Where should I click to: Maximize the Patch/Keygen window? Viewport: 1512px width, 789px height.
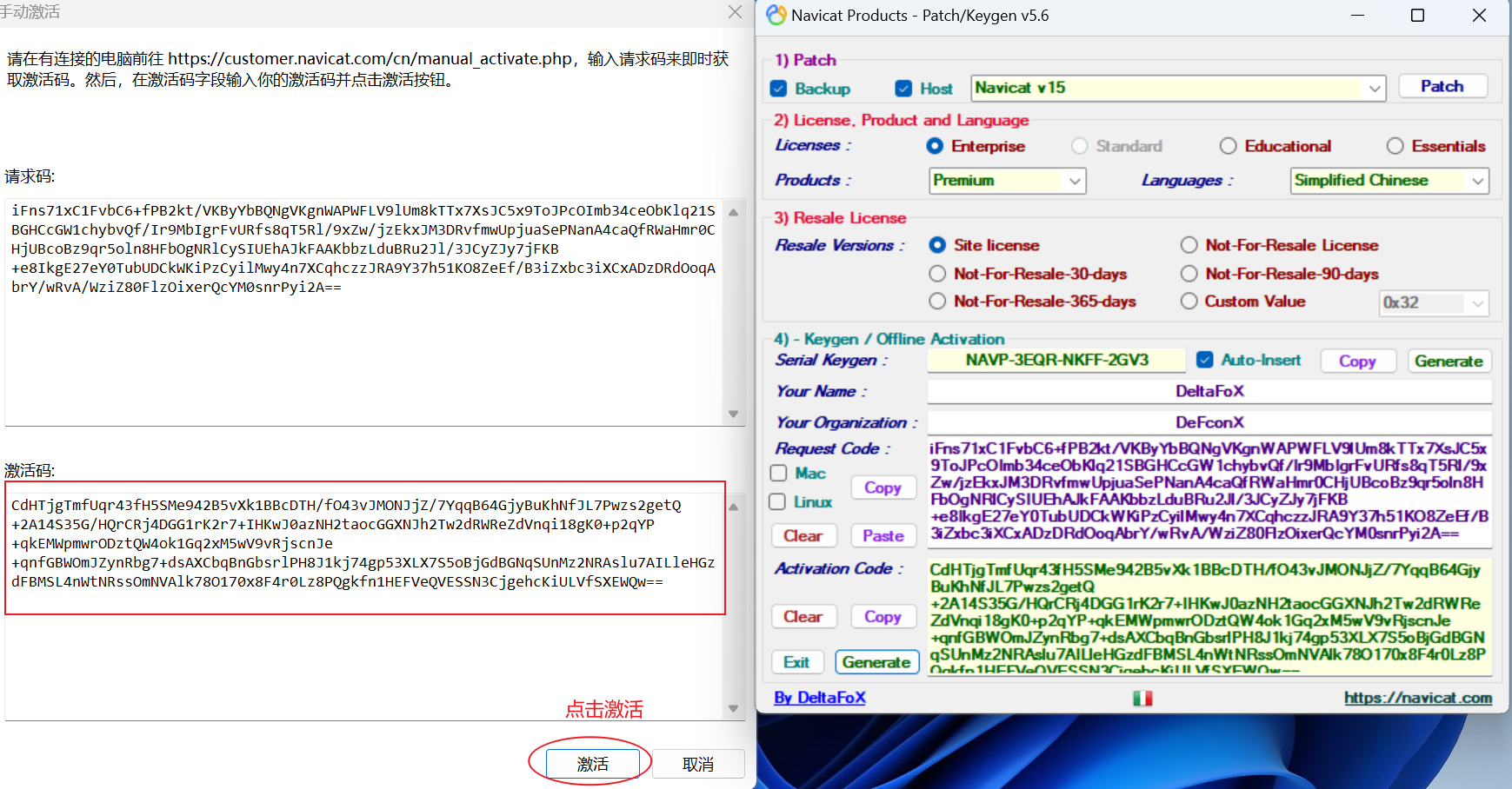(x=1417, y=16)
